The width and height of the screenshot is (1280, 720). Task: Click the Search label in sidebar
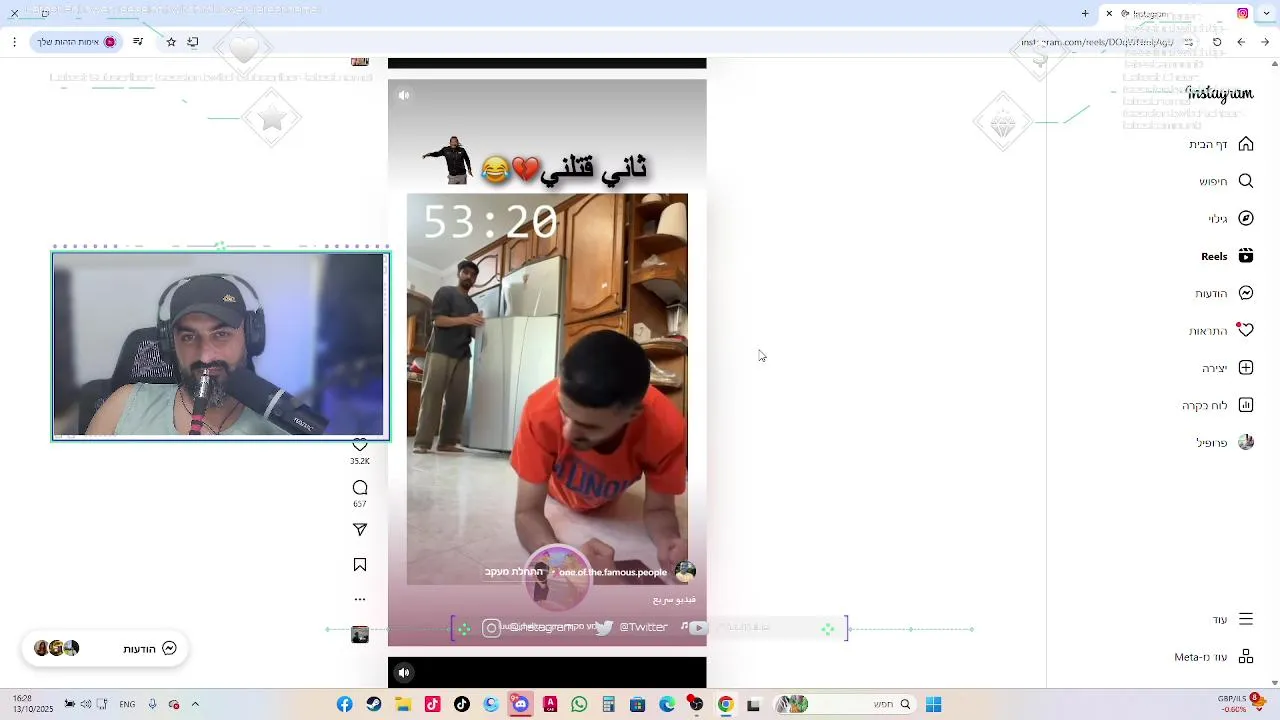(1213, 181)
